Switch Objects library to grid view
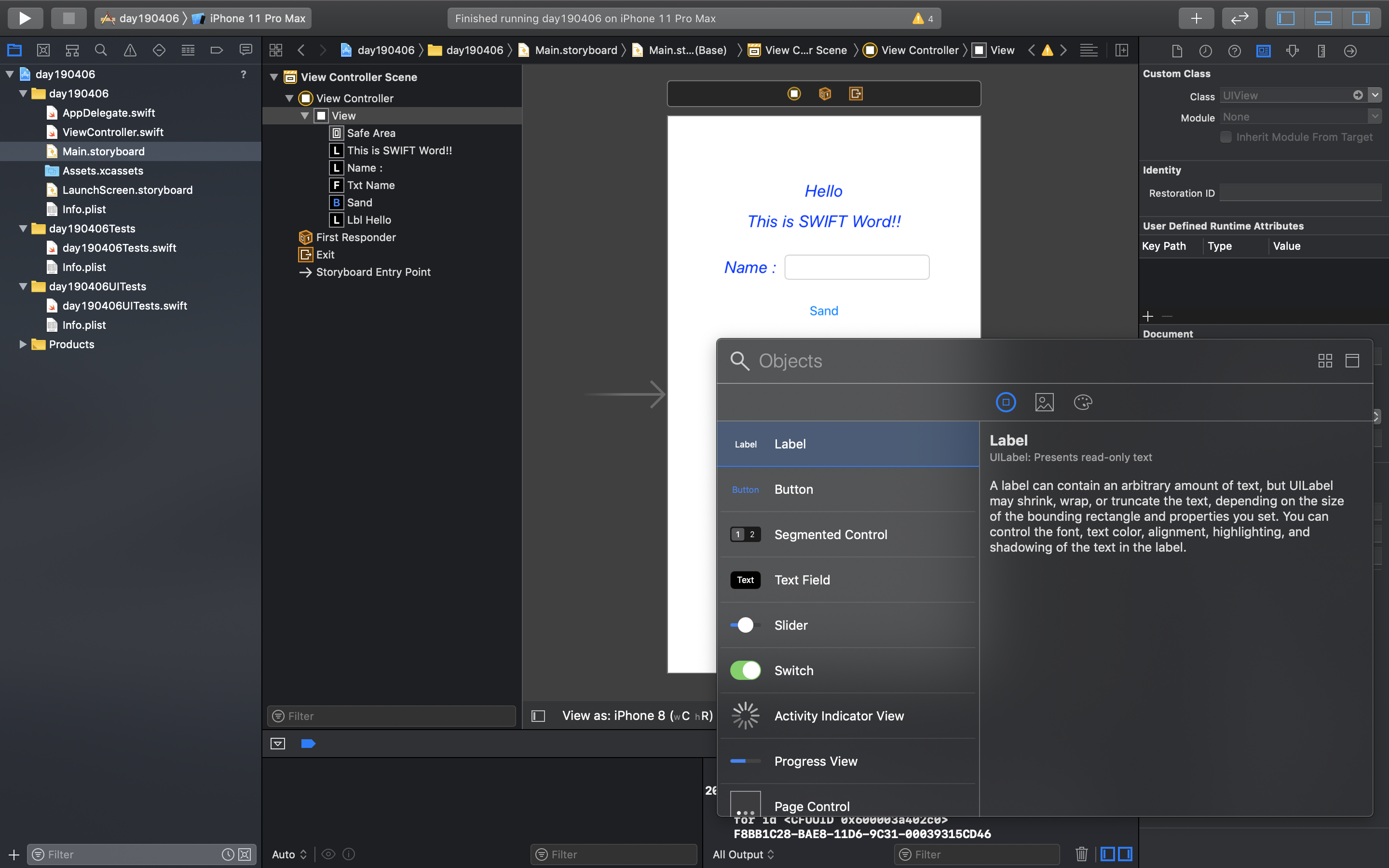This screenshot has height=868, width=1389. point(1325,361)
